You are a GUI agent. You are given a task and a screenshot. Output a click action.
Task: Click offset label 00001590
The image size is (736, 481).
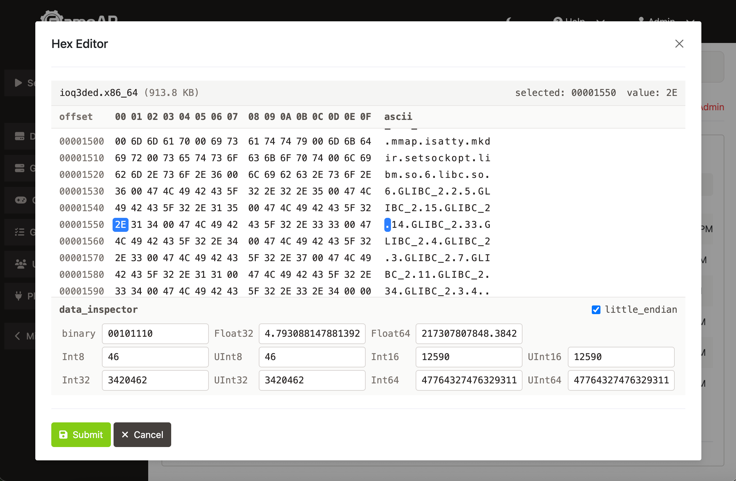click(x=82, y=291)
